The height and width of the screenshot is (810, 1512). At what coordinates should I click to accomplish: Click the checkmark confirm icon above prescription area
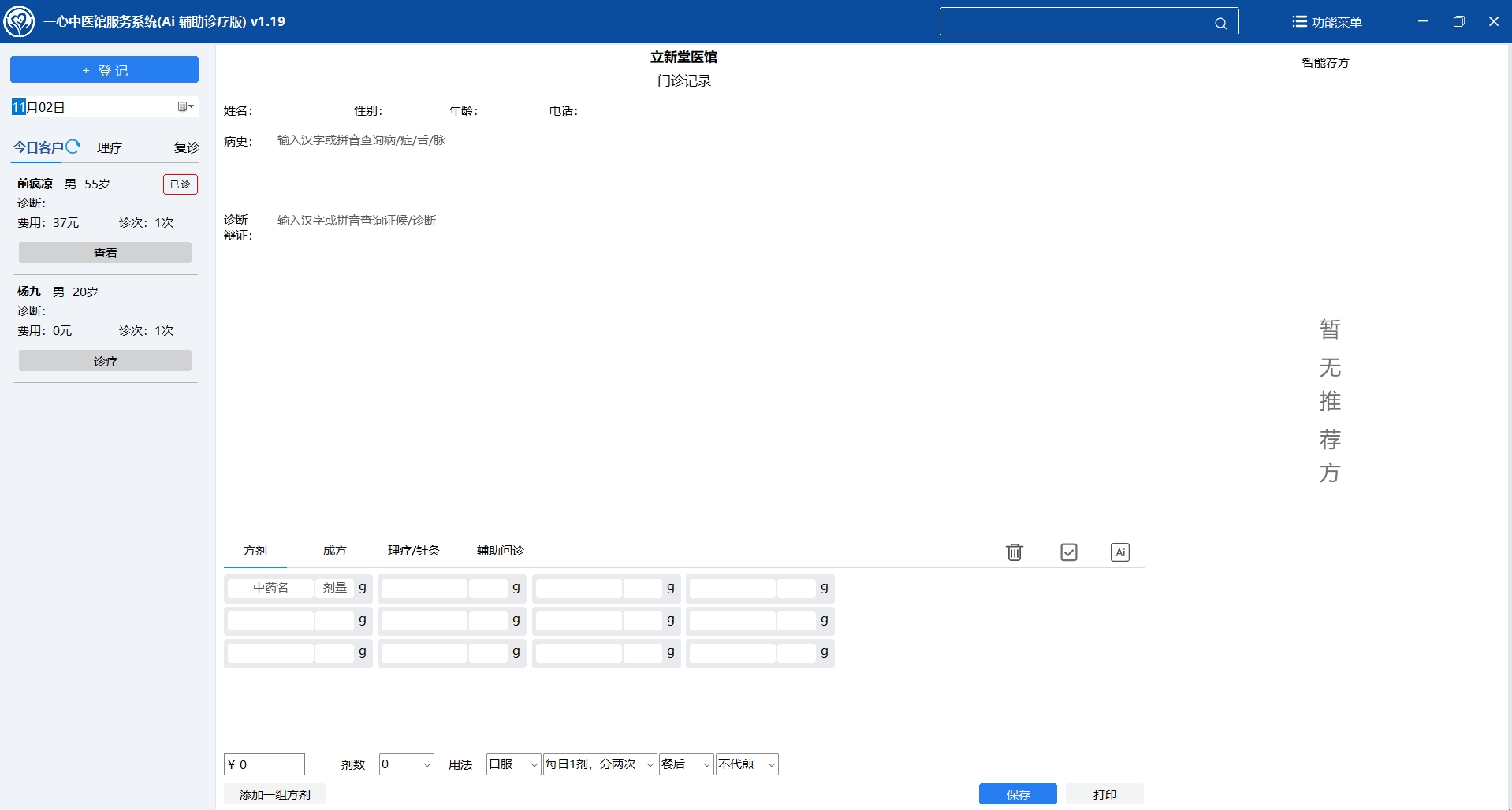pos(1068,552)
